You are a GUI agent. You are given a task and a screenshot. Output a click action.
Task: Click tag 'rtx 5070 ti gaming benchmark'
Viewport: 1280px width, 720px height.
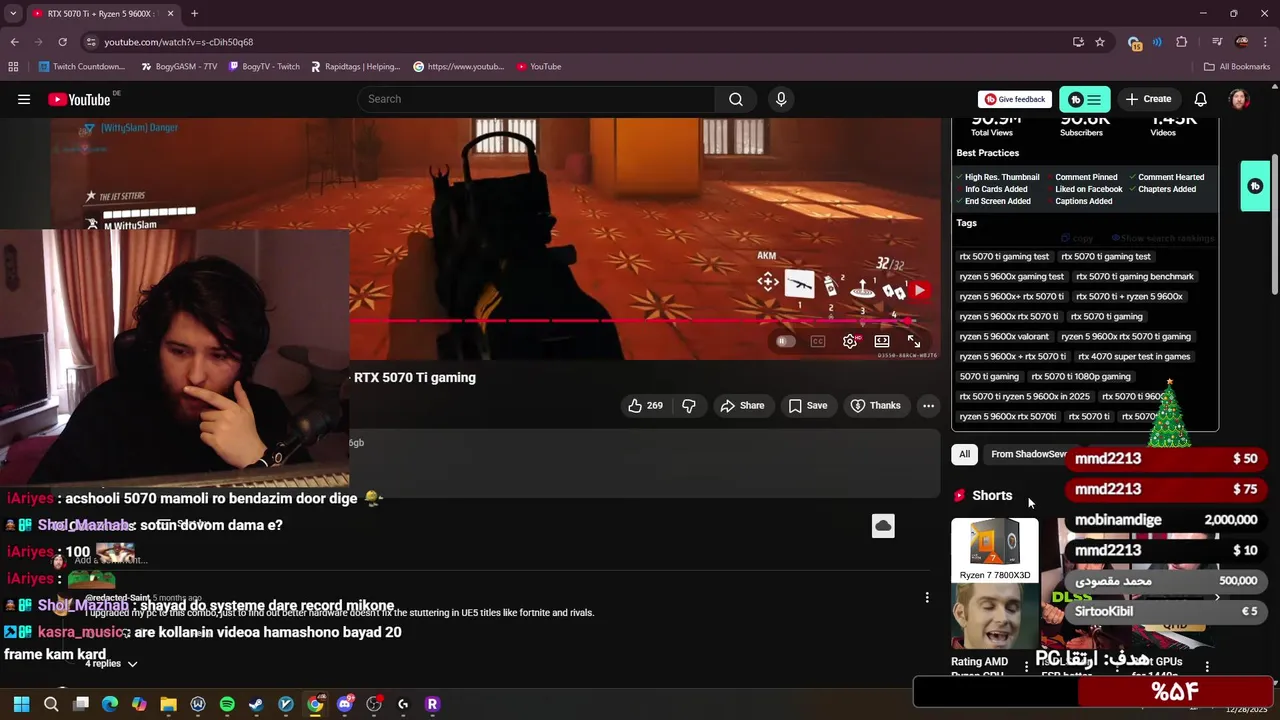1134,277
